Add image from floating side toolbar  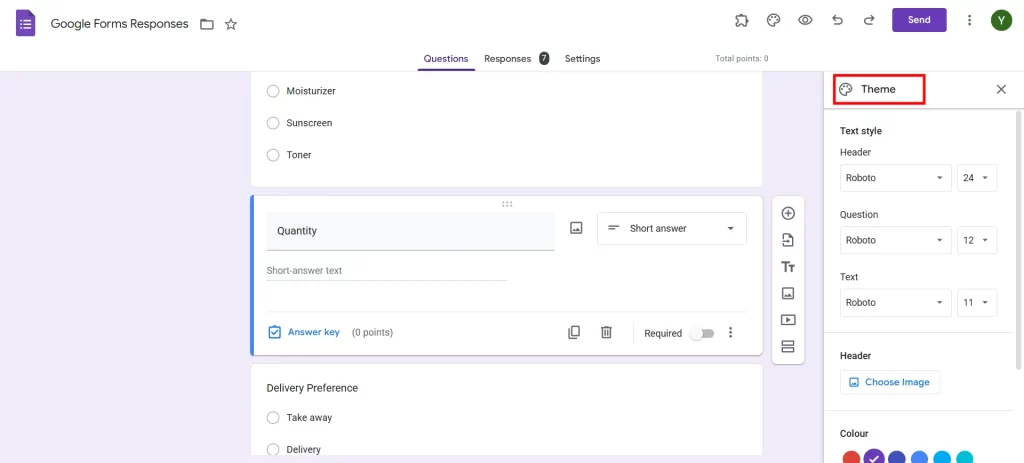tap(788, 293)
